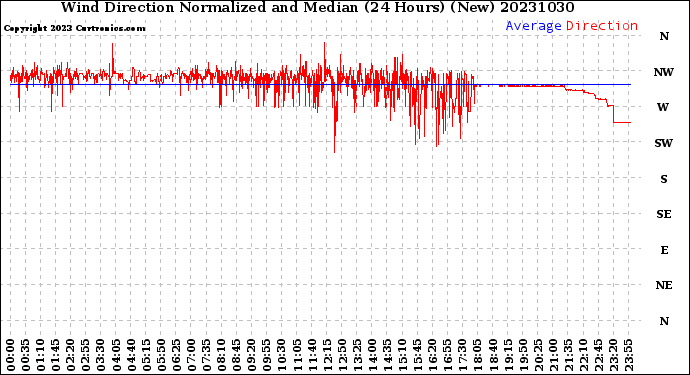Screen dimensions: 690x375
Task: Click the 'SW' axis label
Action: point(664,143)
